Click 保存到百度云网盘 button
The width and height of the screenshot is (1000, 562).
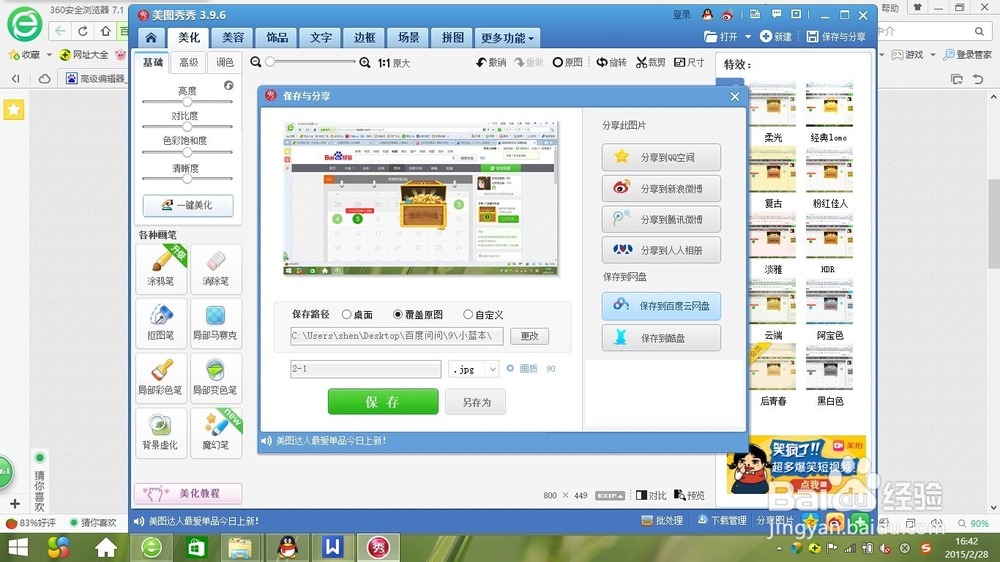click(661, 306)
